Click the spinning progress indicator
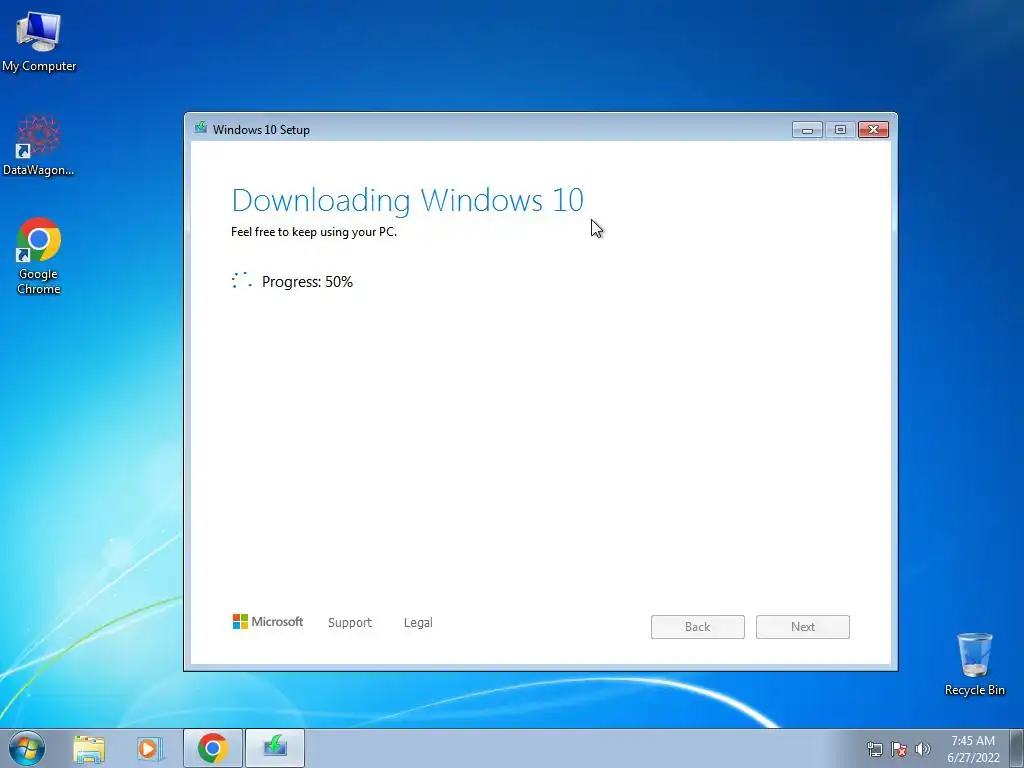Viewport: 1024px width, 768px height. click(x=242, y=281)
